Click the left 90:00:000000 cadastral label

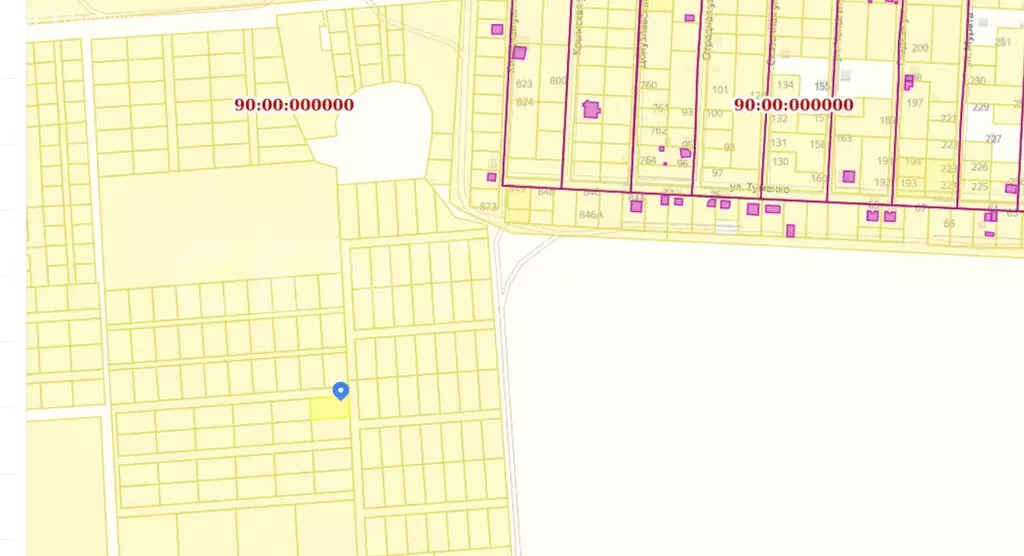(294, 104)
